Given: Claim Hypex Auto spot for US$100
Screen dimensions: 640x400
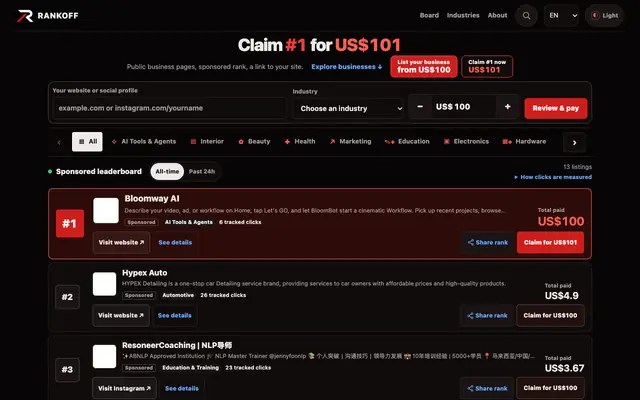Looking at the screenshot, I should pos(550,316).
